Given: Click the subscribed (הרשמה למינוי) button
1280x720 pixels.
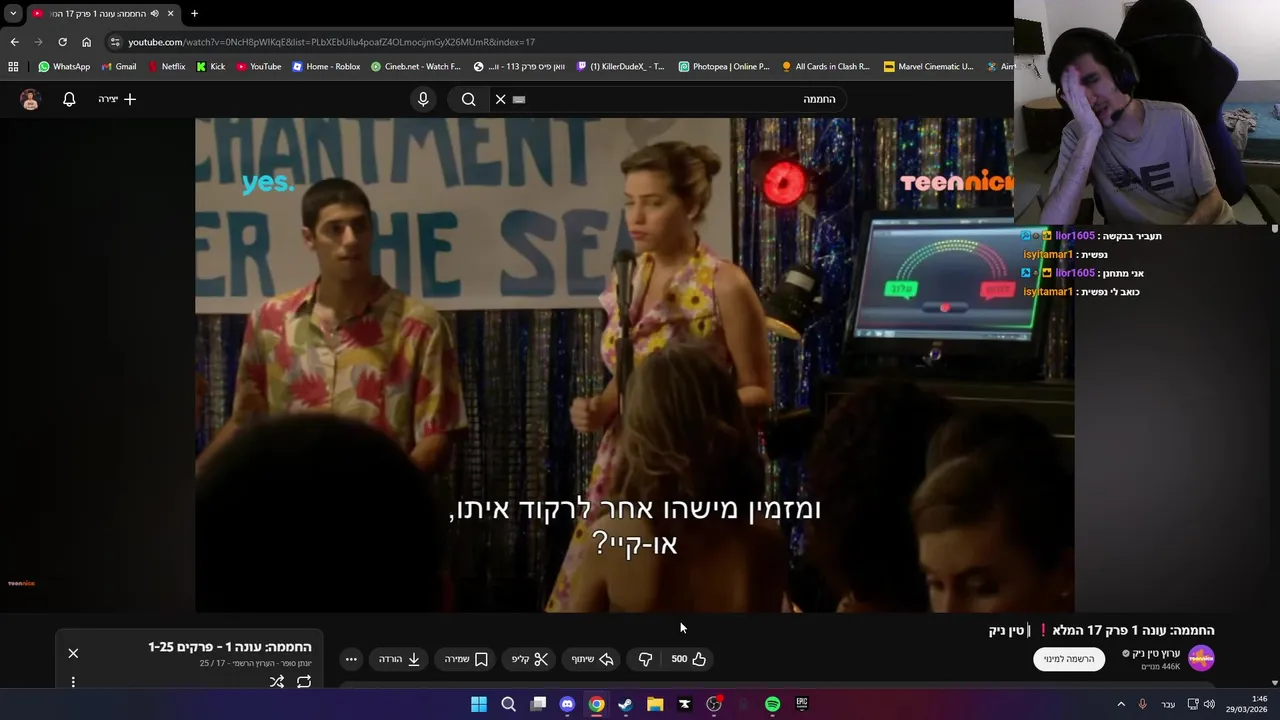Looking at the screenshot, I should tap(1069, 659).
